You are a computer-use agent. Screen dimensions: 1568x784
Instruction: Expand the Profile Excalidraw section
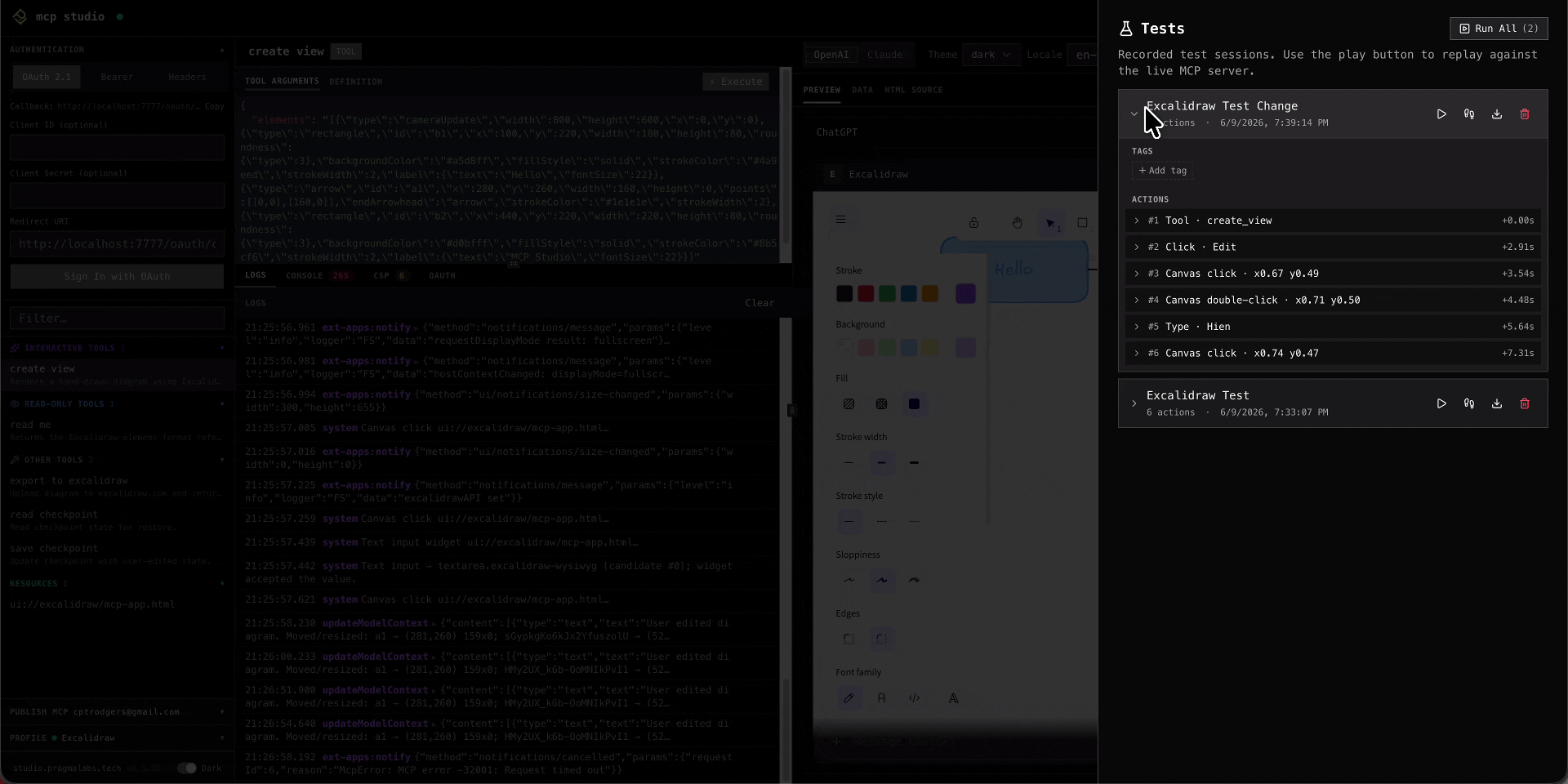tap(222, 737)
